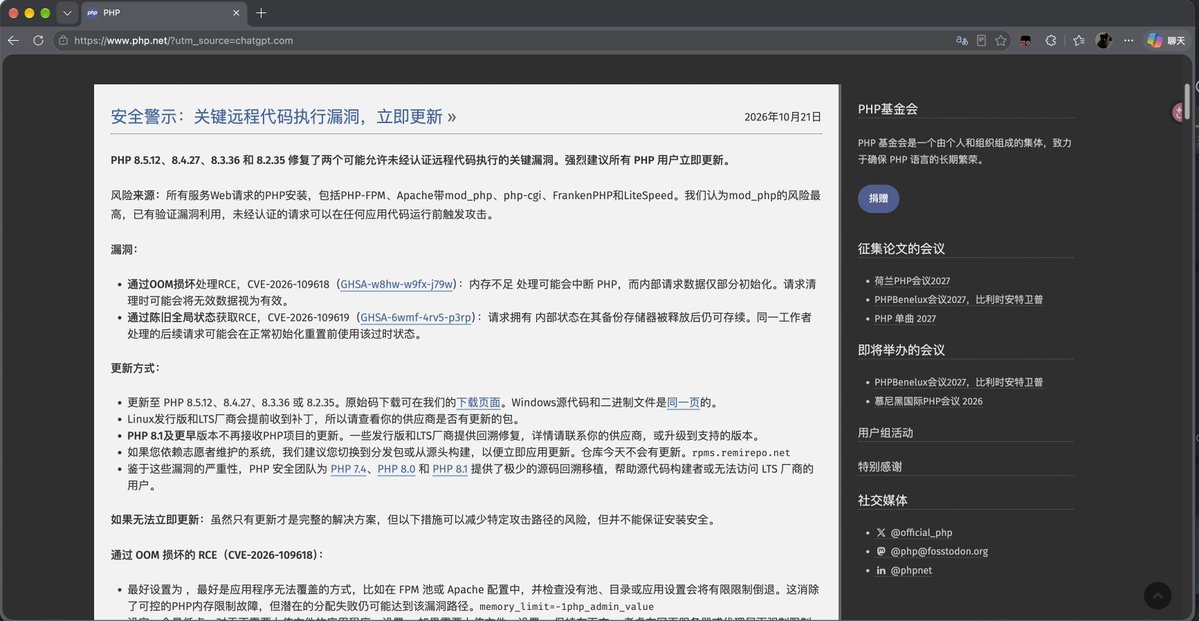Viewport: 1199px width, 621px height.
Task: Open Settings and more ellipsis menu
Action: point(1128,41)
